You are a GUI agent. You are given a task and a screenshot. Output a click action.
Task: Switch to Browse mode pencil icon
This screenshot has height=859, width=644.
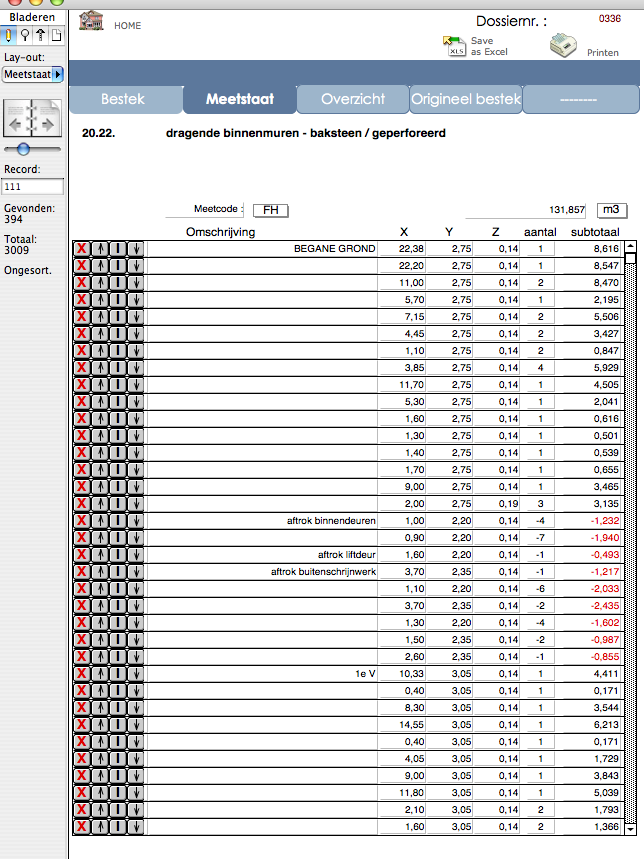tap(9, 35)
